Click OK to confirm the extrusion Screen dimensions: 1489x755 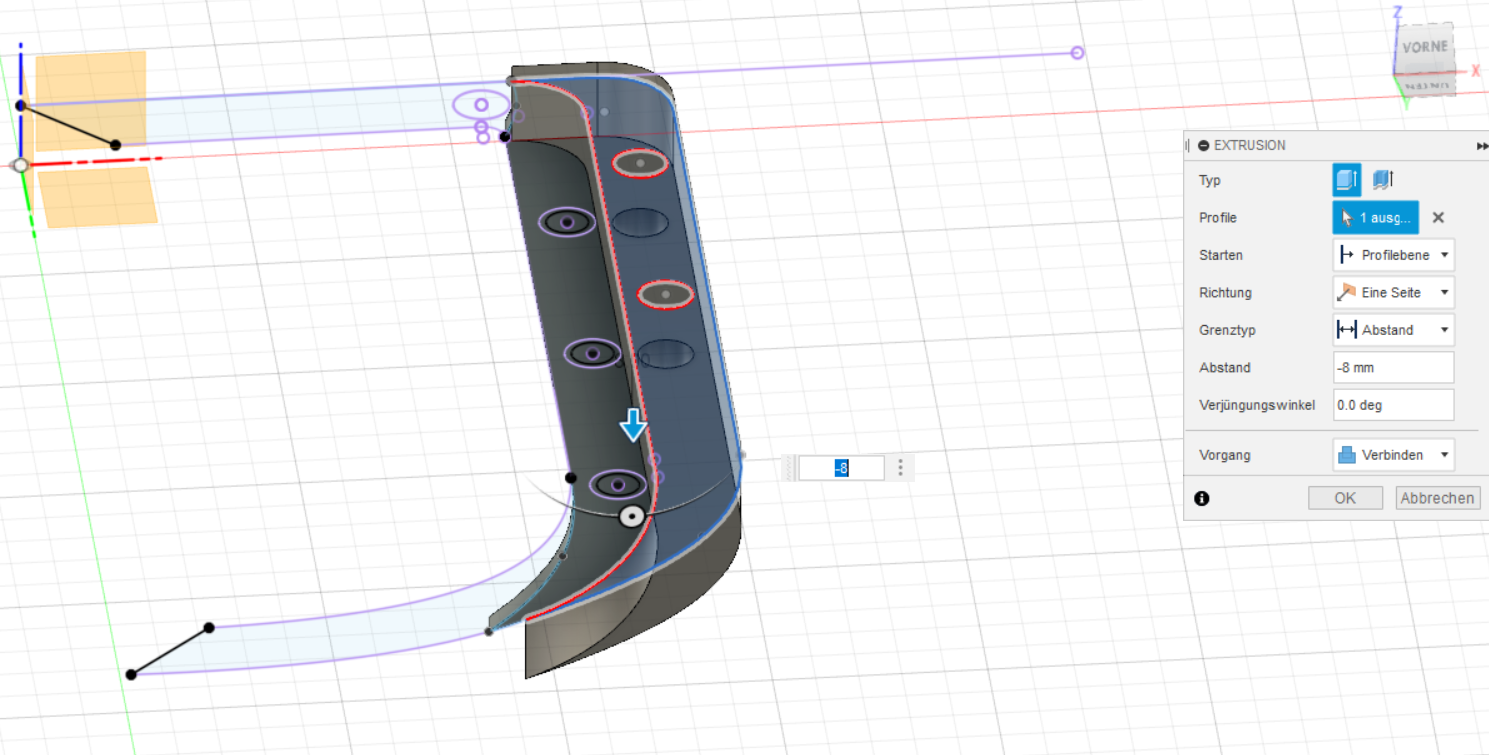(1345, 498)
